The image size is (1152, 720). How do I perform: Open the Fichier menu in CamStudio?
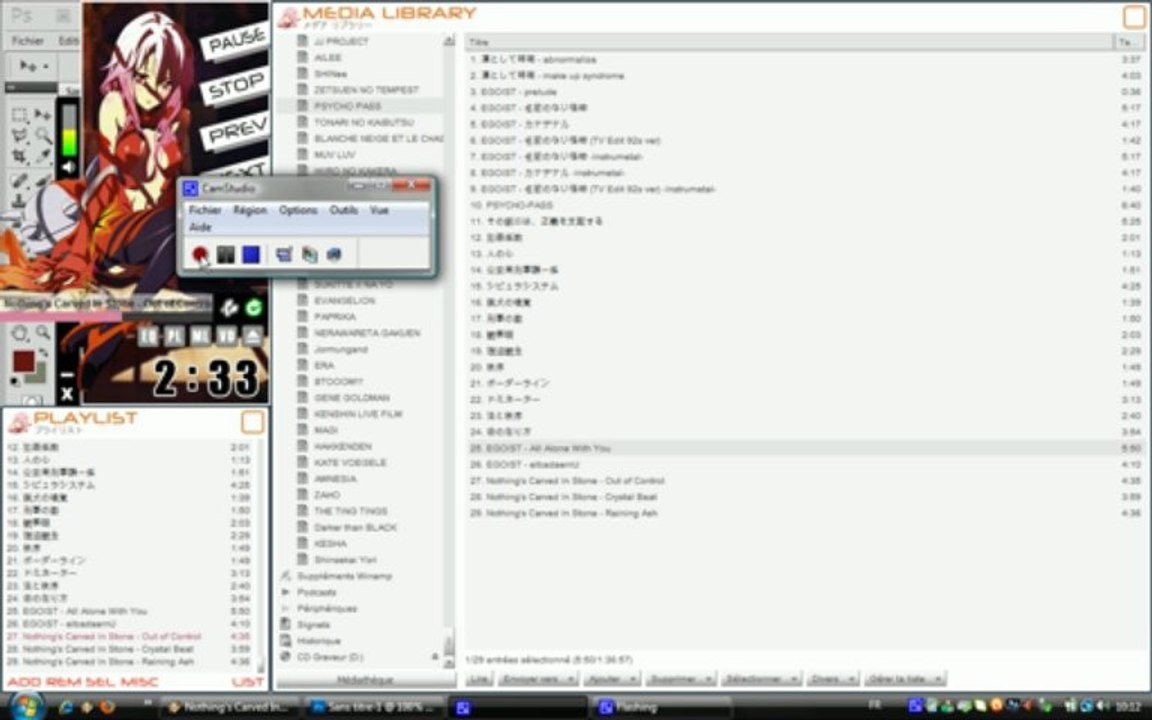click(x=205, y=210)
